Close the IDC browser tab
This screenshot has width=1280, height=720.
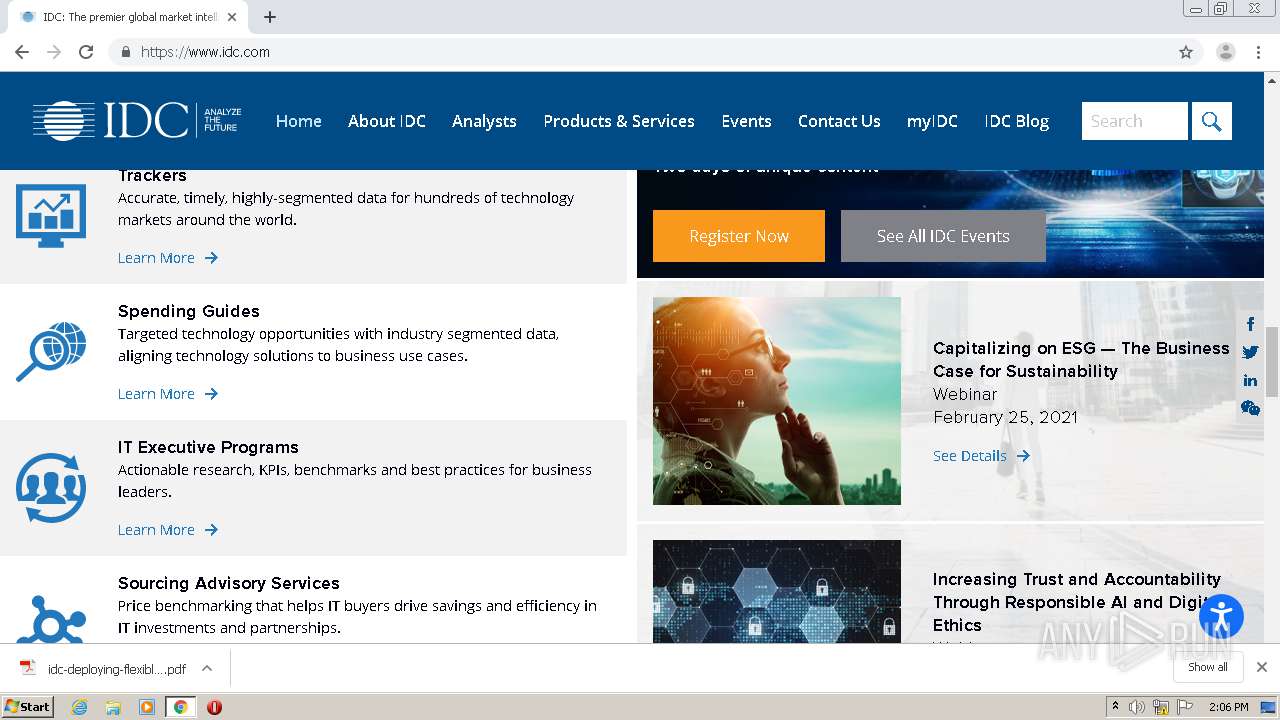click(x=232, y=17)
